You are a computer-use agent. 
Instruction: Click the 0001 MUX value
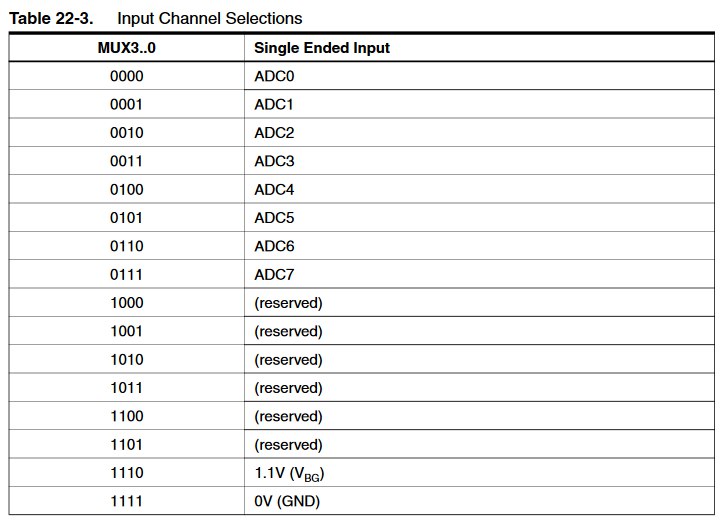[x=127, y=104]
